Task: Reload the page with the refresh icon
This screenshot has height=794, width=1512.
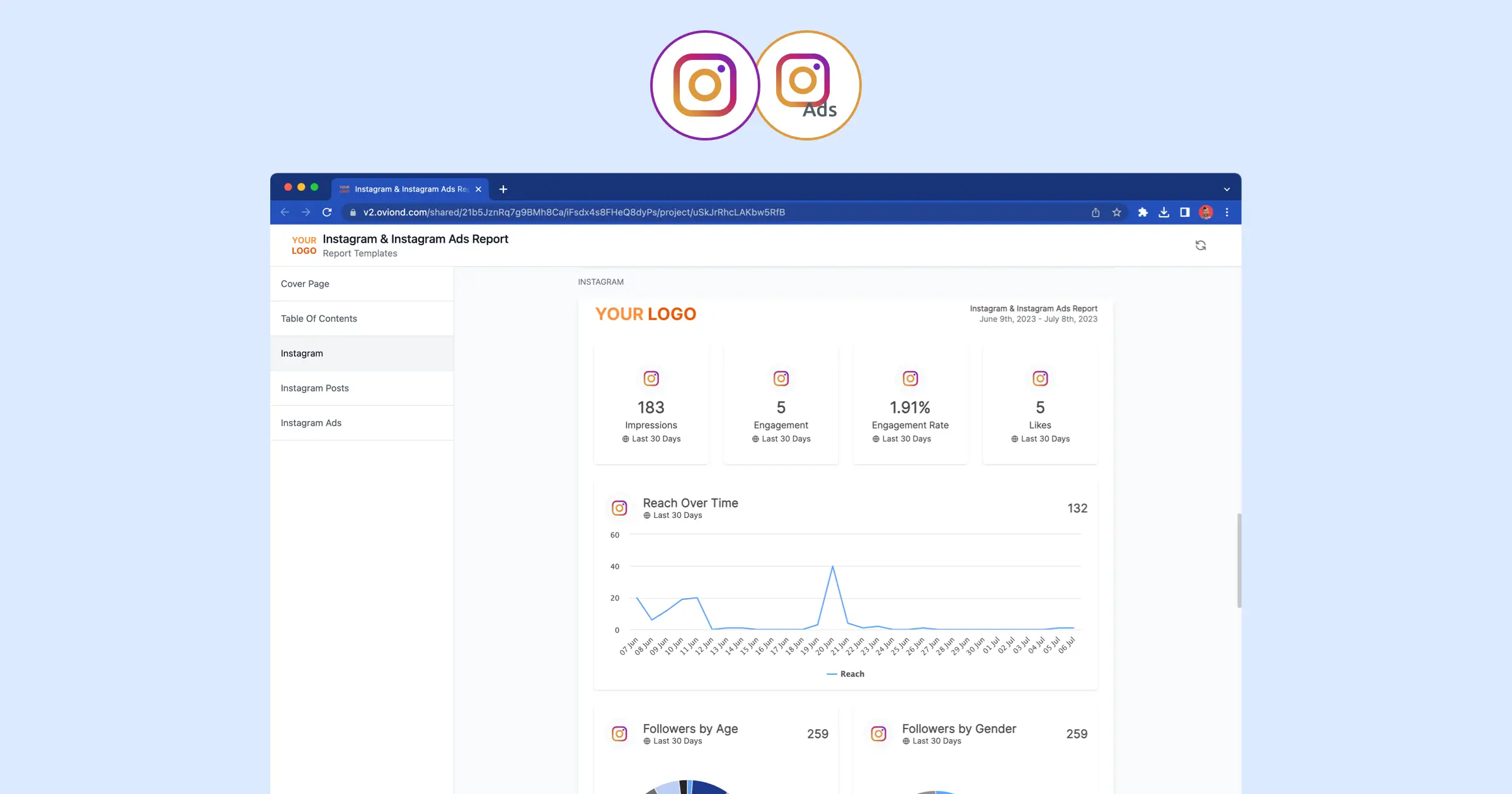Action: 327,212
